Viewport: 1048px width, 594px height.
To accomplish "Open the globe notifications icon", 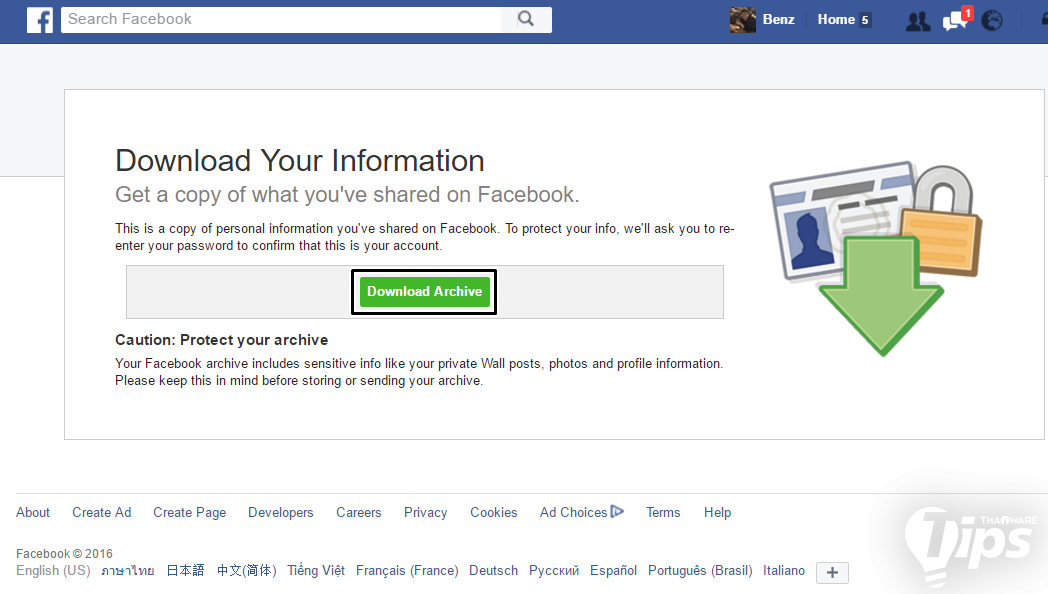I will pos(992,21).
